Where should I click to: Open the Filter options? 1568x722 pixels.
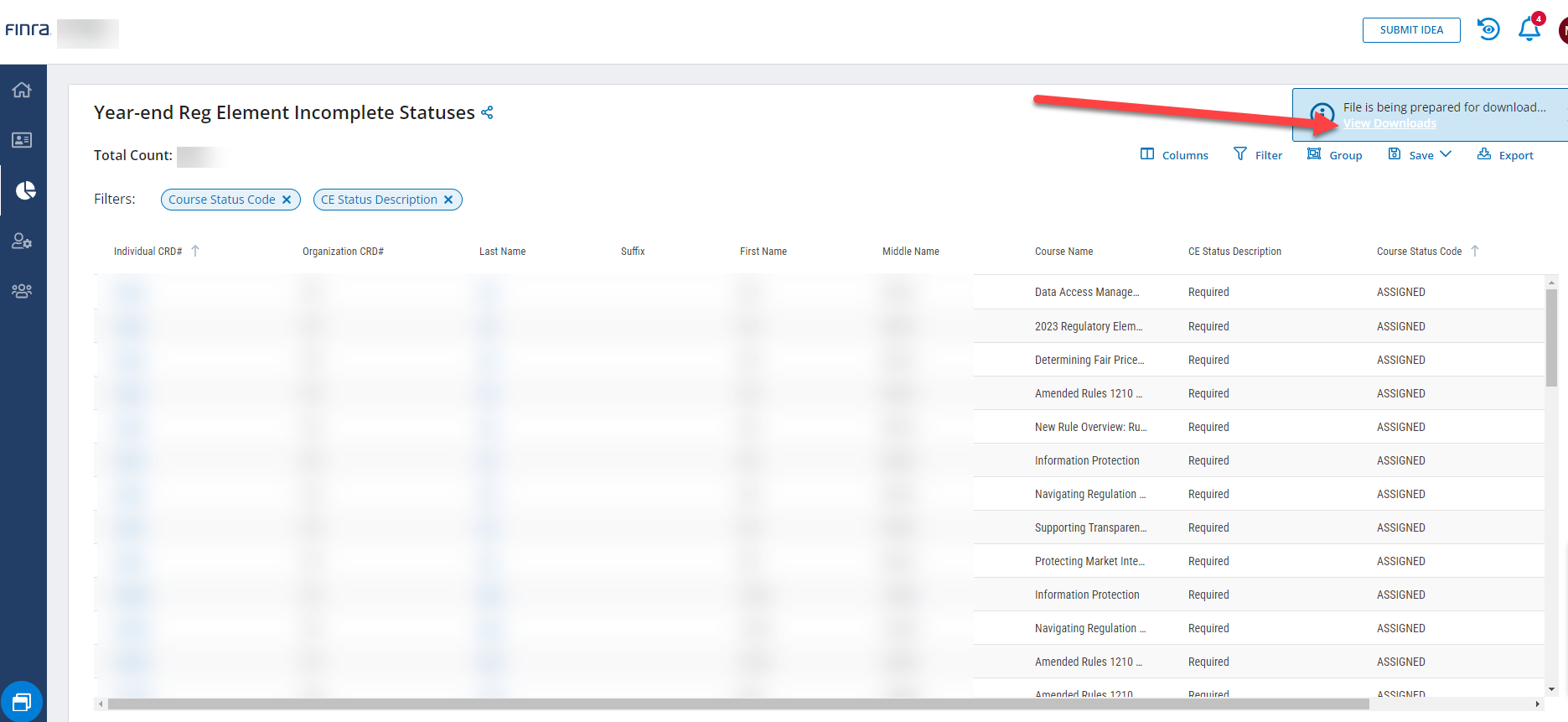tap(1258, 155)
